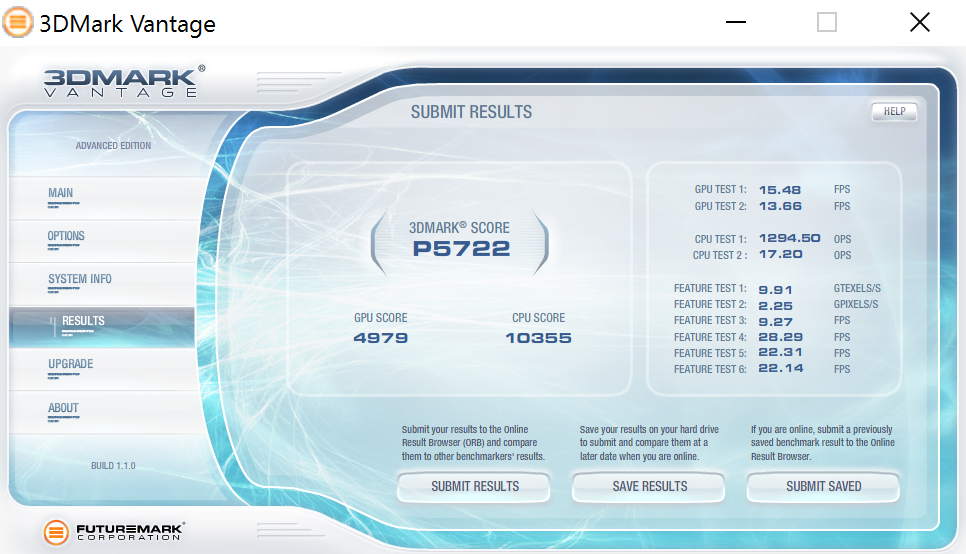Click the Submit Saved button
Viewport: 966px width, 554px height.
823,487
